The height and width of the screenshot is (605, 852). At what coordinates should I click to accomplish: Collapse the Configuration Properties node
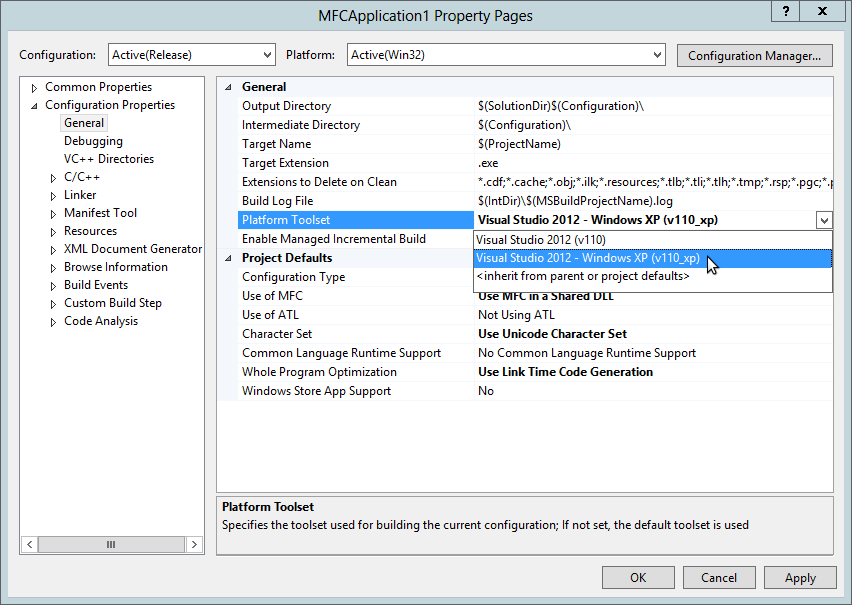[x=33, y=104]
